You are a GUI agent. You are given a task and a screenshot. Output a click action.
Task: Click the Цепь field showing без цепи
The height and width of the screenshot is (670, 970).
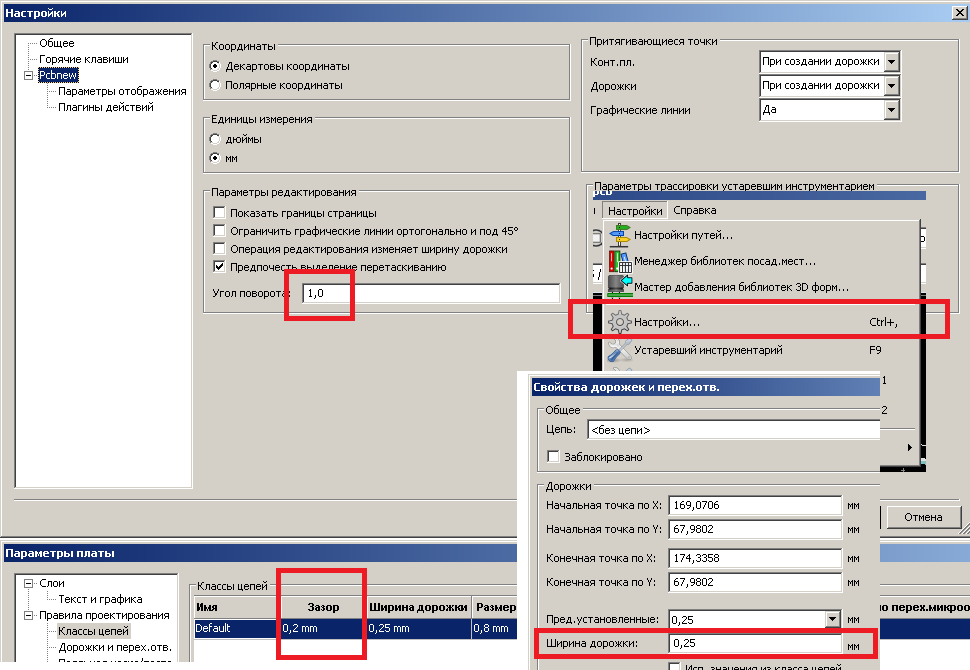click(734, 429)
